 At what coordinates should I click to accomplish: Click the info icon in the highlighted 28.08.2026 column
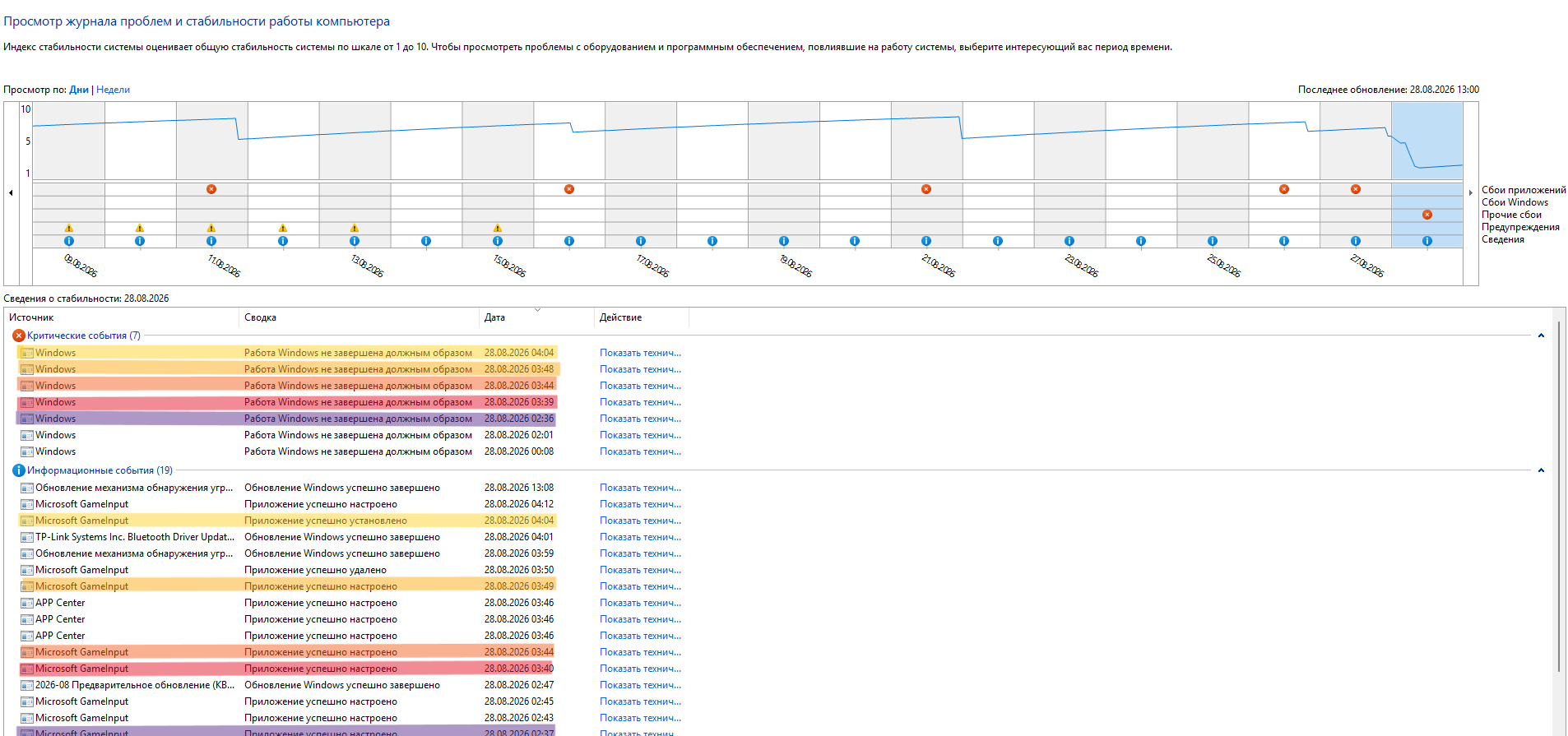[x=1427, y=241]
